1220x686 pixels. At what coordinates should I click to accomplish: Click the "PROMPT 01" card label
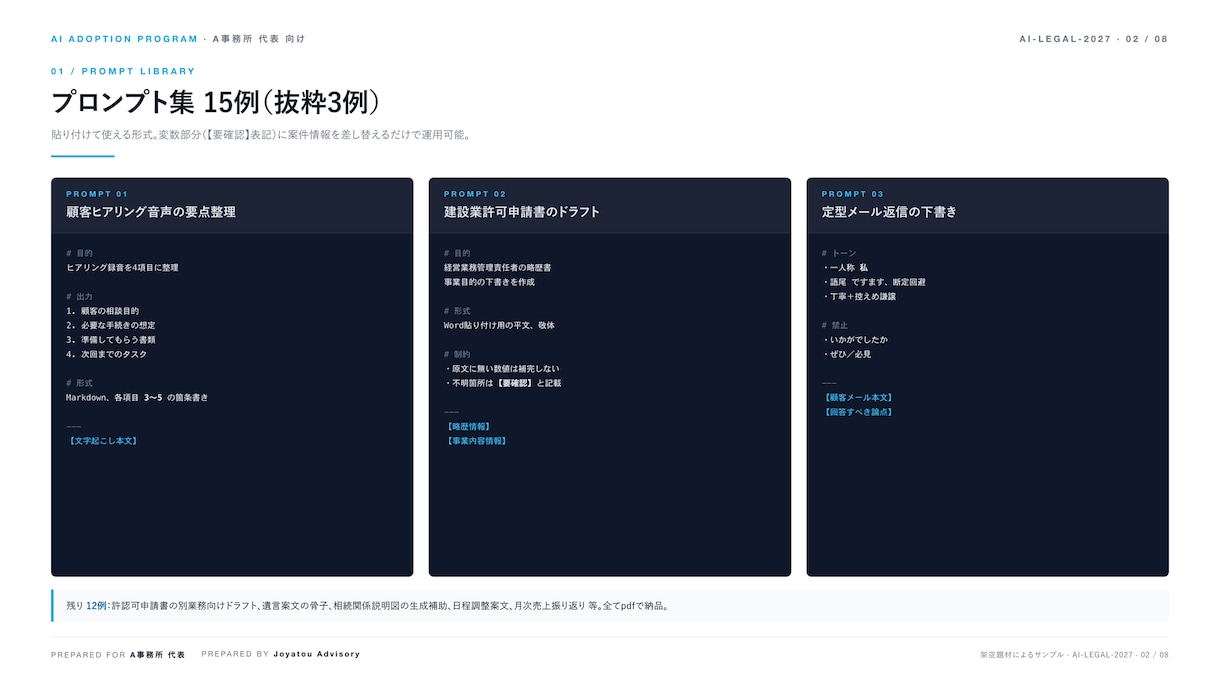pos(97,194)
